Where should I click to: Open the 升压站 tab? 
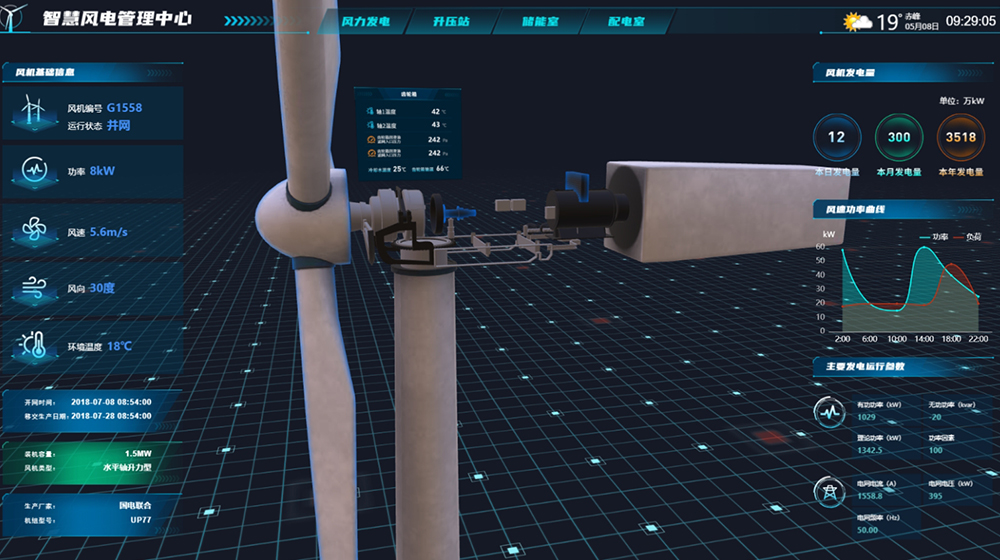tap(451, 21)
